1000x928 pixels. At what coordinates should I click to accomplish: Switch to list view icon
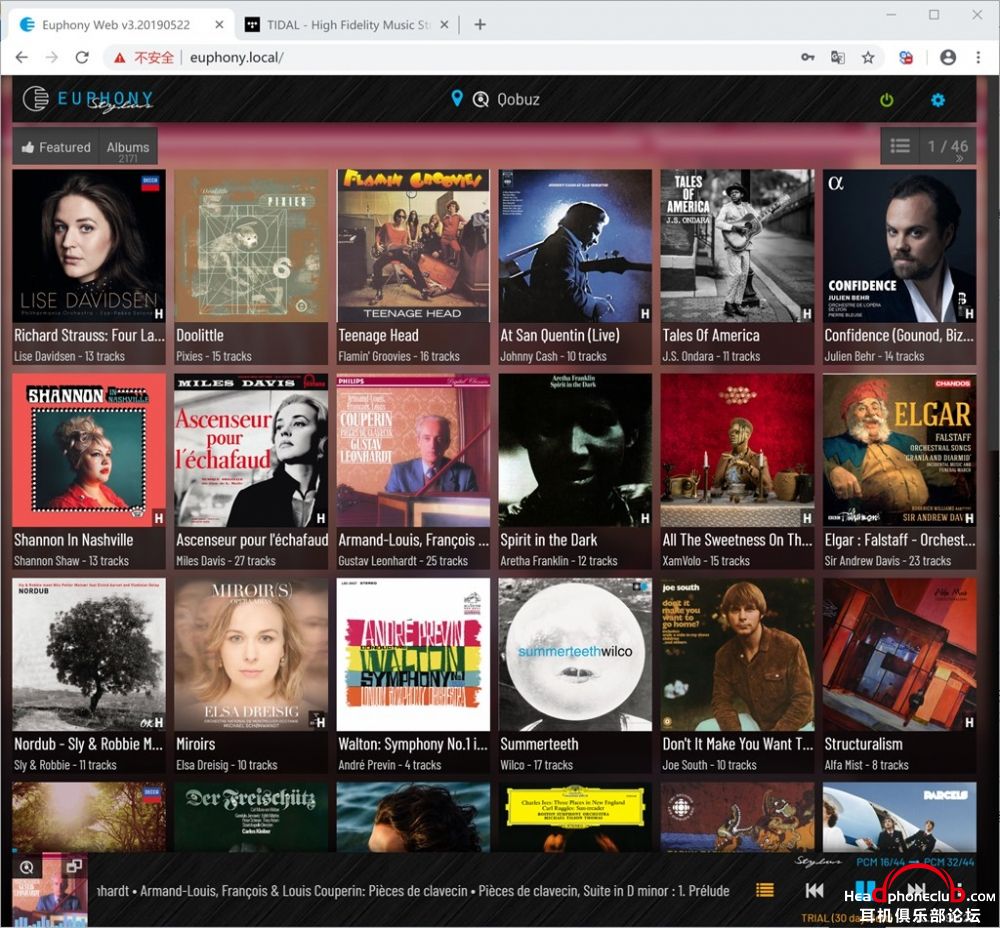[900, 147]
